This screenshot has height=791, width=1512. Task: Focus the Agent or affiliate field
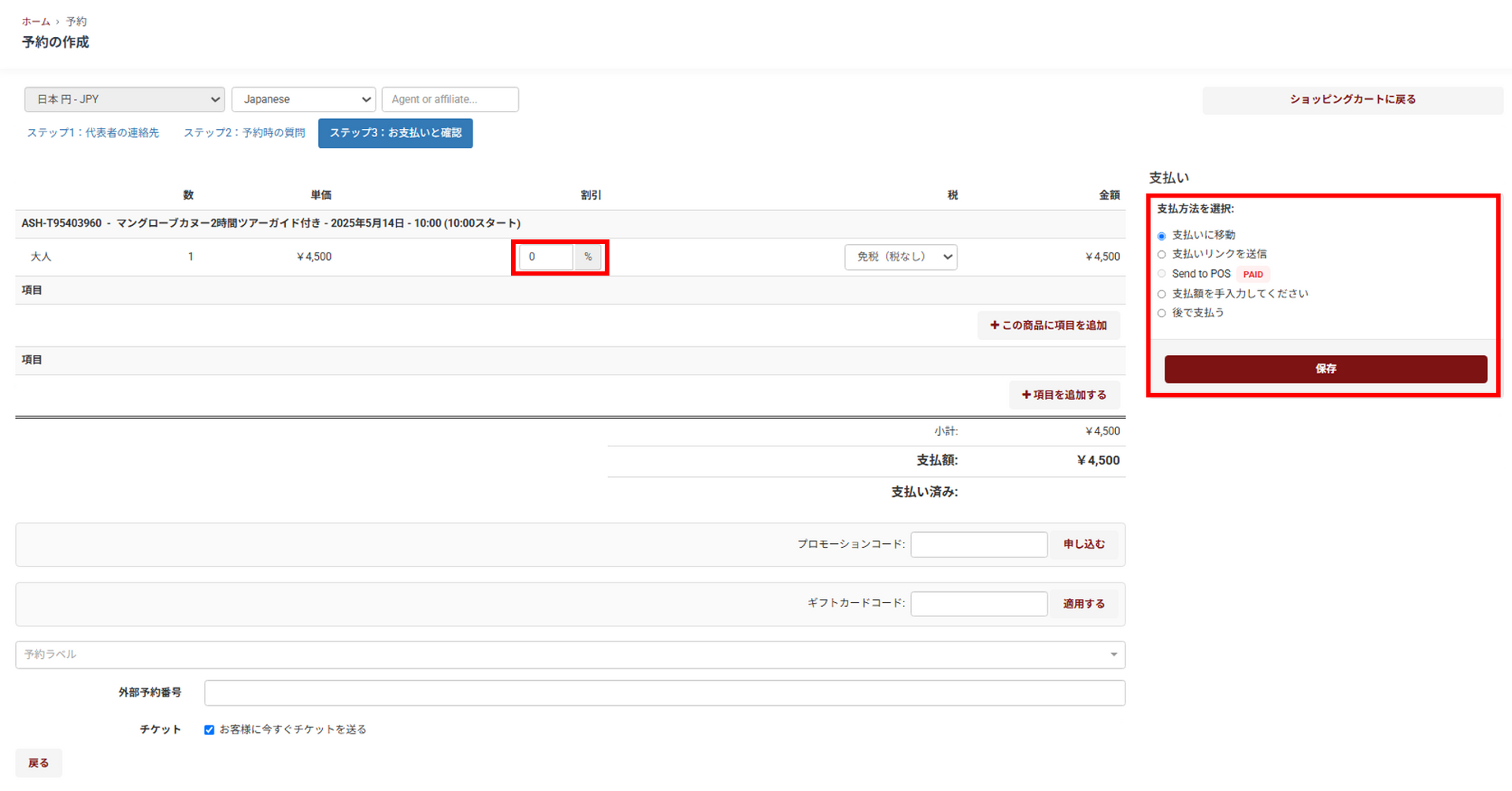point(450,99)
